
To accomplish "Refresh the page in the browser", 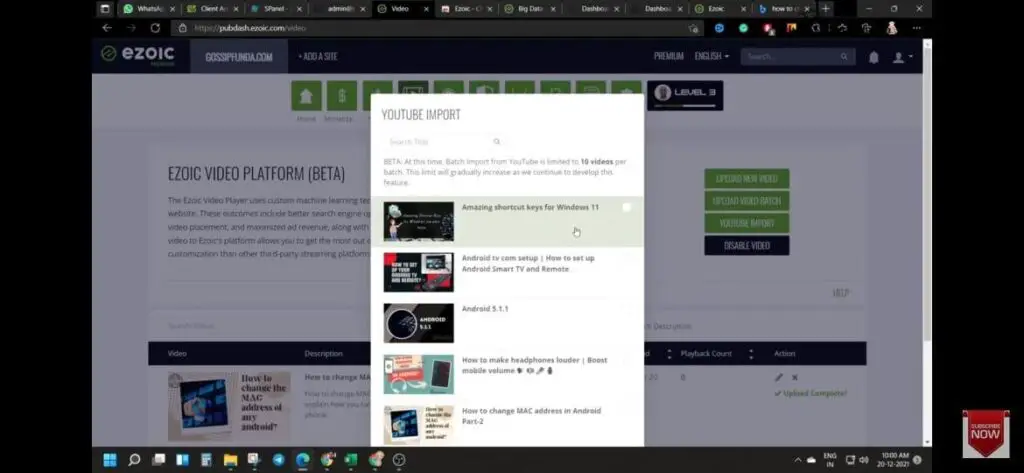I will (155, 28).
